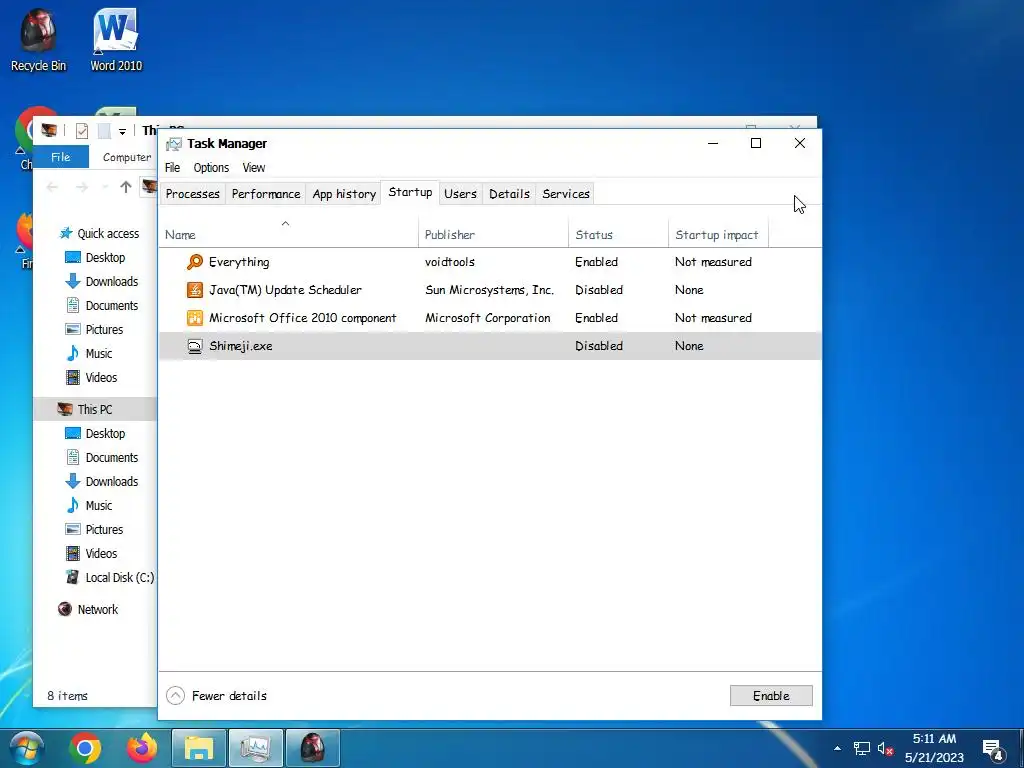Open the Start menu orb
The image size is (1024, 768).
[x=27, y=748]
